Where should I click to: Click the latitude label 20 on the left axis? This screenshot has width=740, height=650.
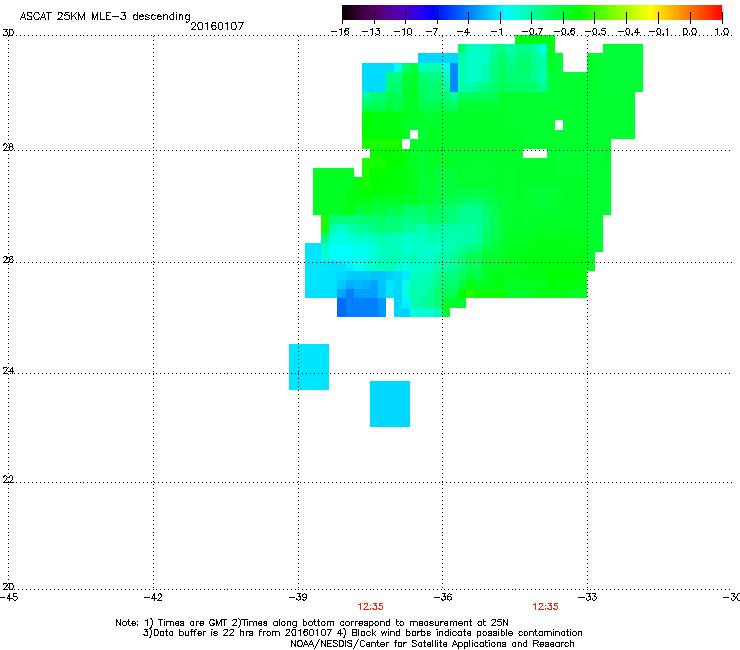pyautogui.click(x=8, y=586)
